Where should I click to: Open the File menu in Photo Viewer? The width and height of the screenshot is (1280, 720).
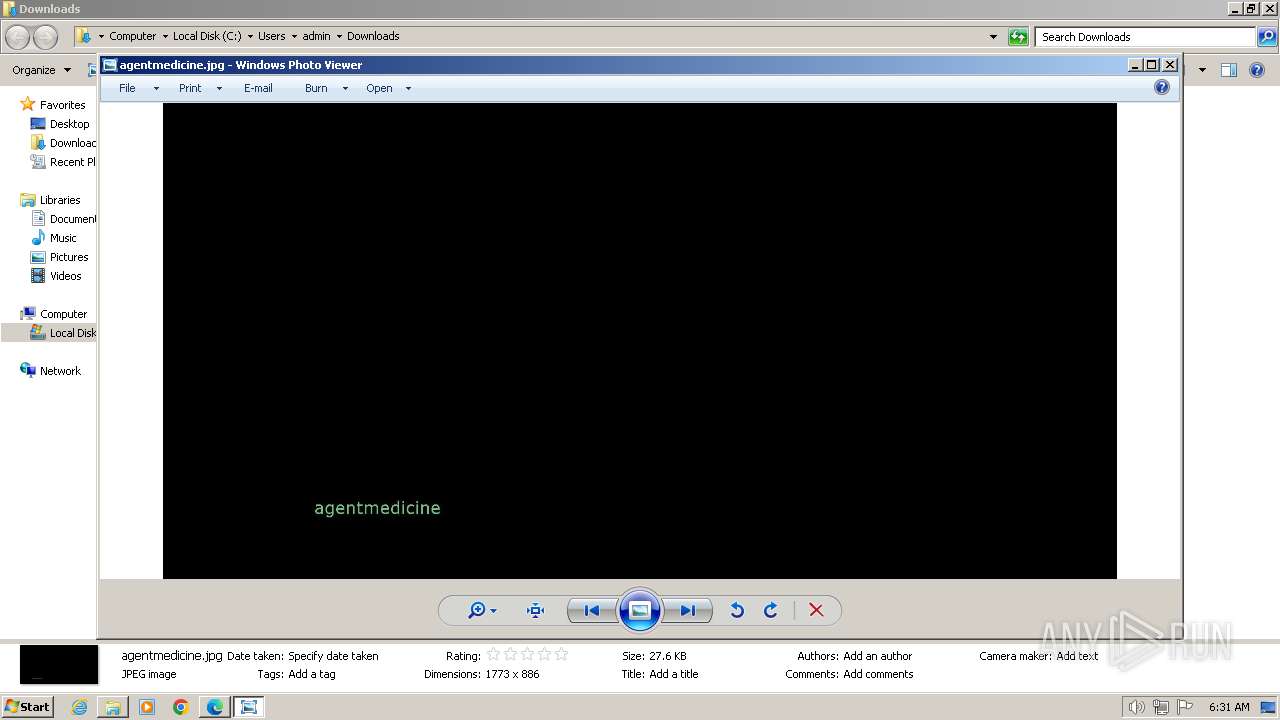click(x=127, y=88)
